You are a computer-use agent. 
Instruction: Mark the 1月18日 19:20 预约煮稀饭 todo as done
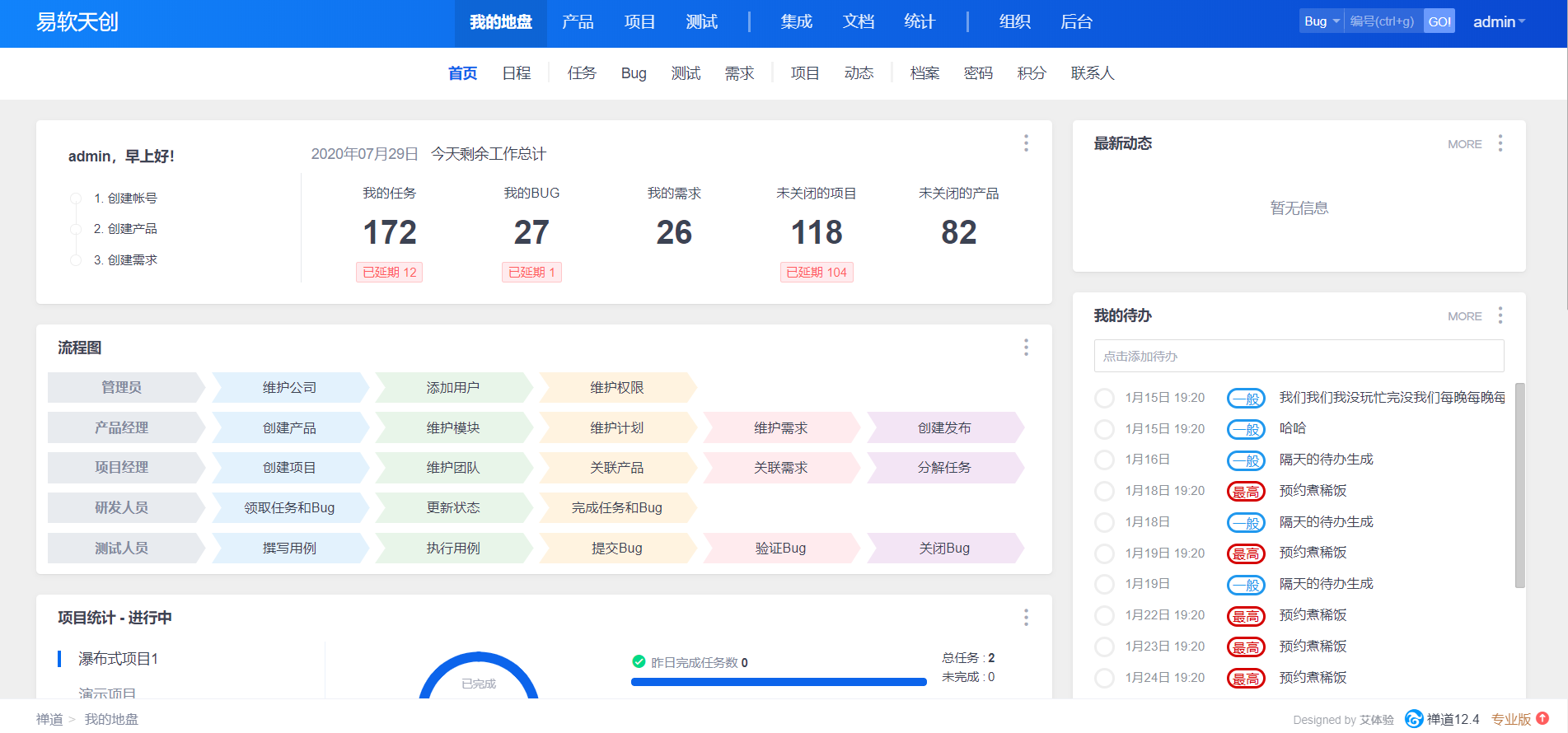pyautogui.click(x=1104, y=492)
